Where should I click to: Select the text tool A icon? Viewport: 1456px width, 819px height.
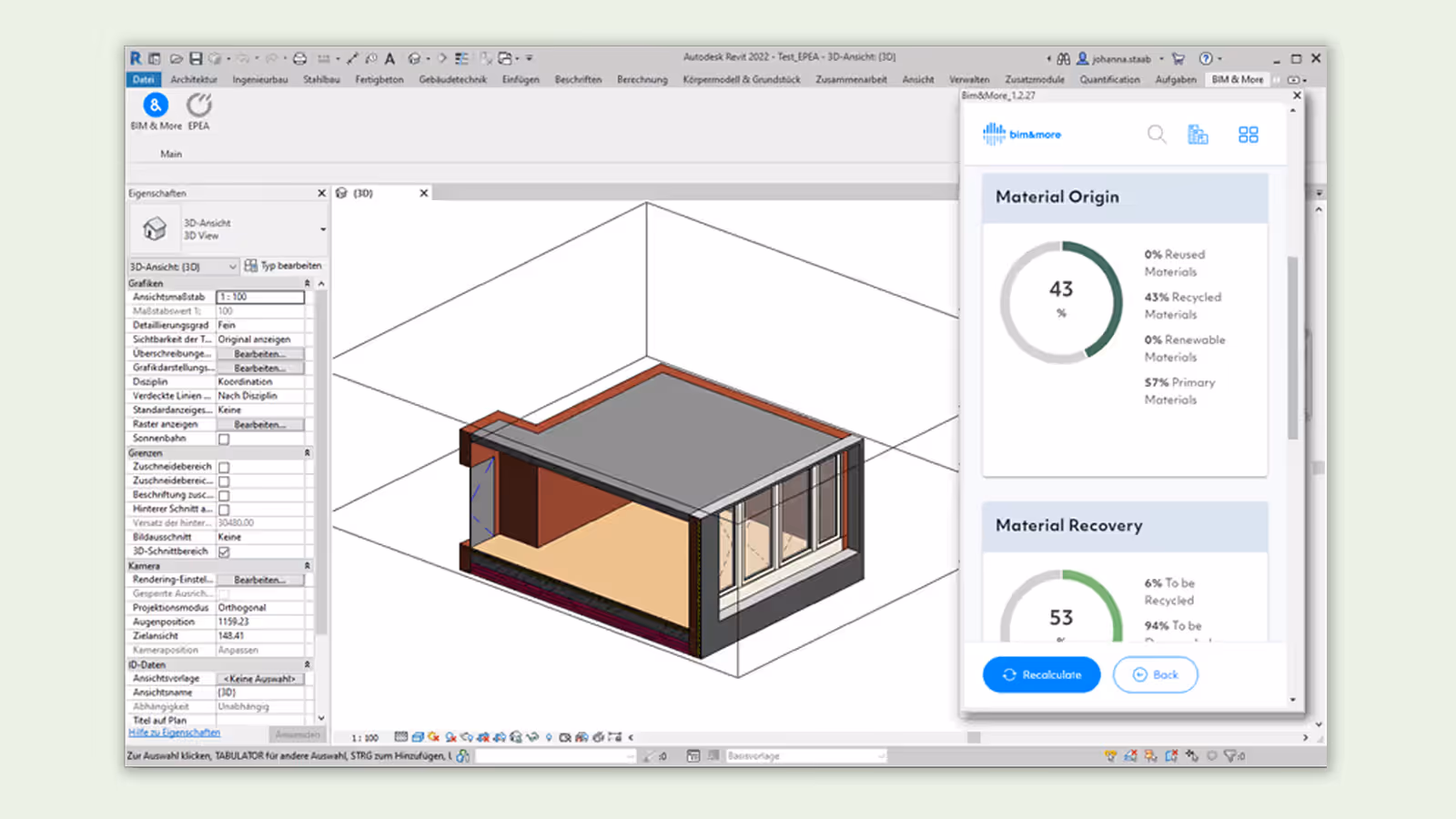[389, 58]
